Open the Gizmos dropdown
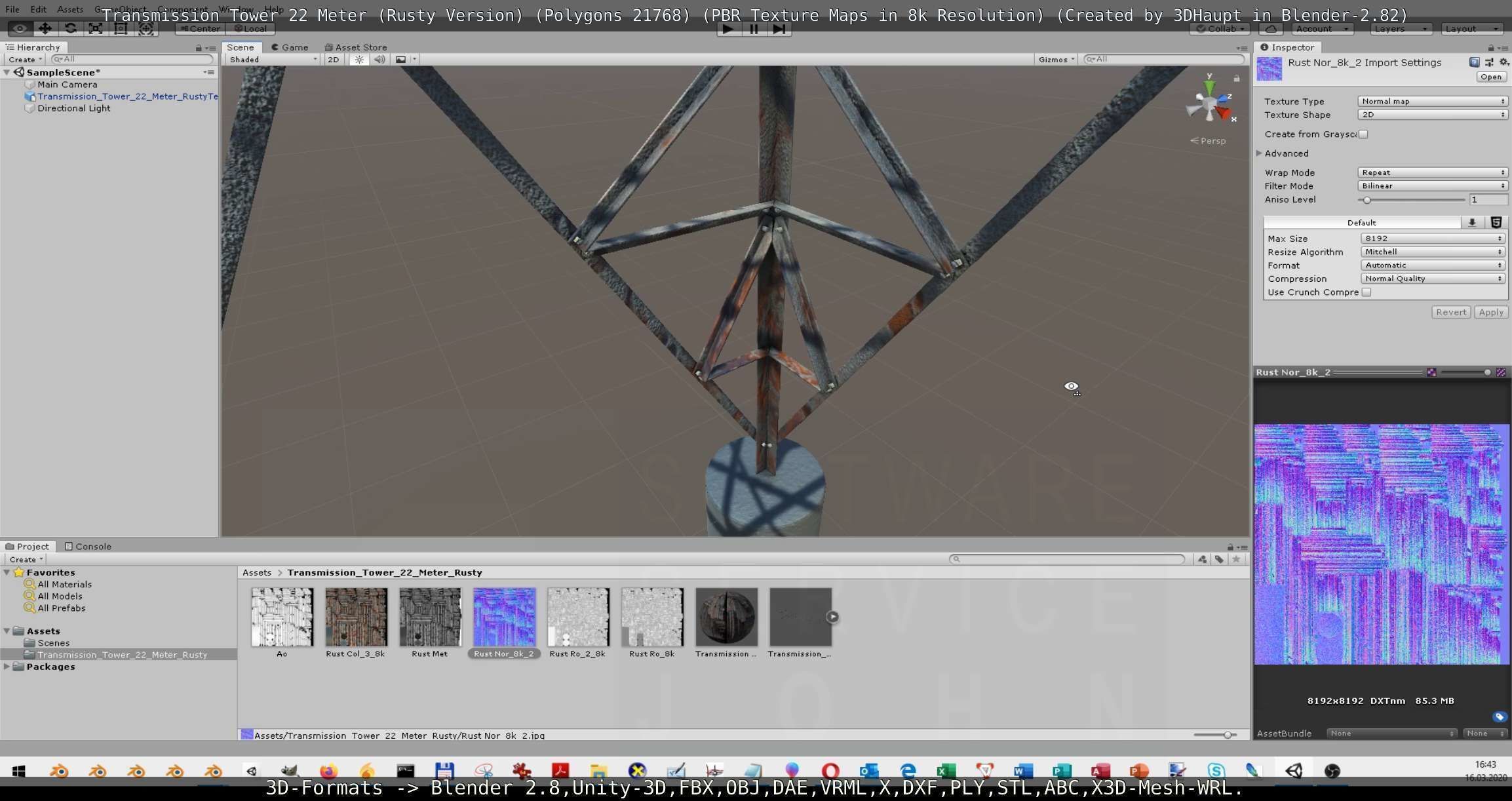 pyautogui.click(x=1056, y=59)
